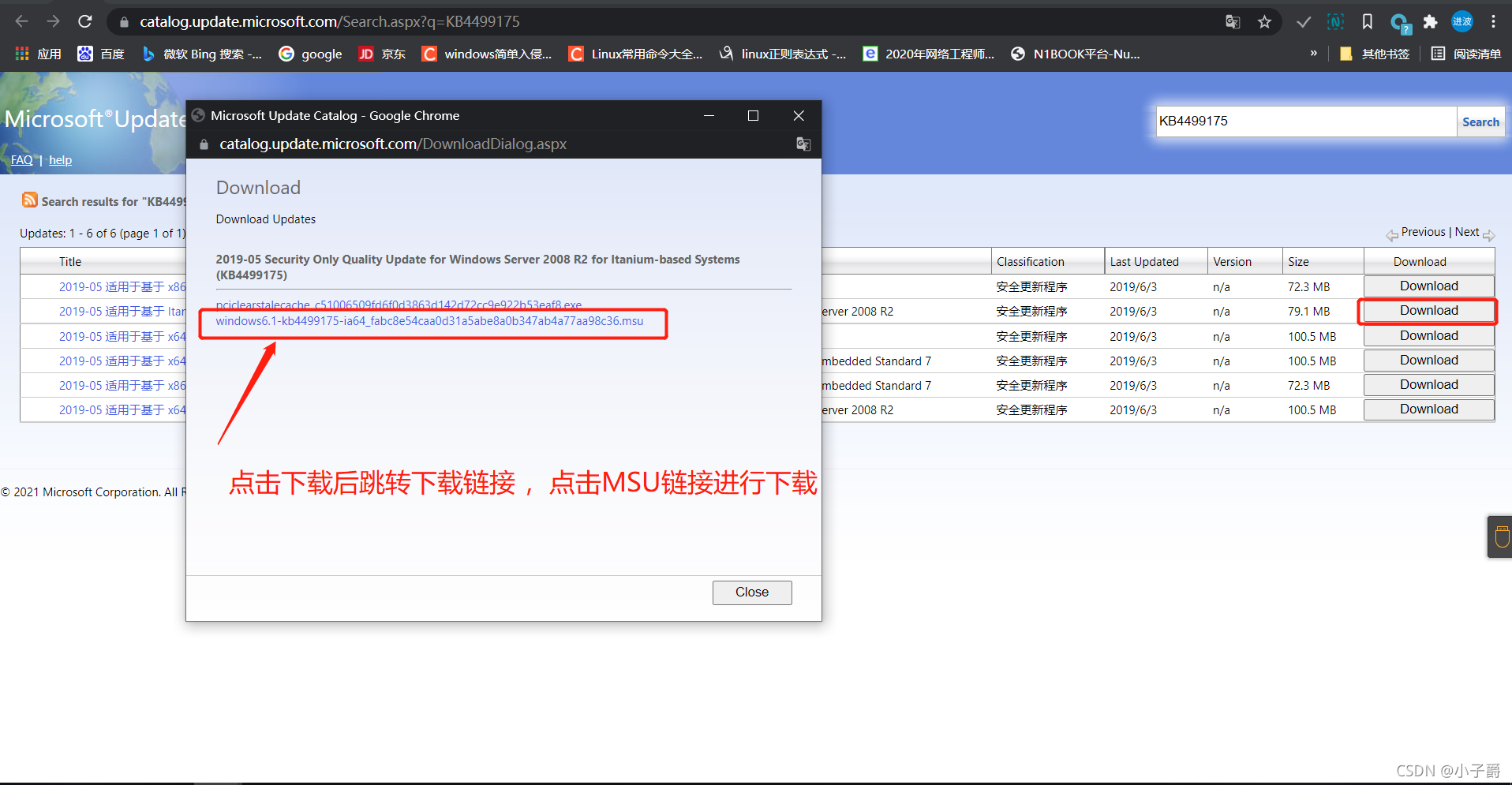The height and width of the screenshot is (785, 1512).
Task: Open the Baidu bookmark
Action: pos(101,54)
